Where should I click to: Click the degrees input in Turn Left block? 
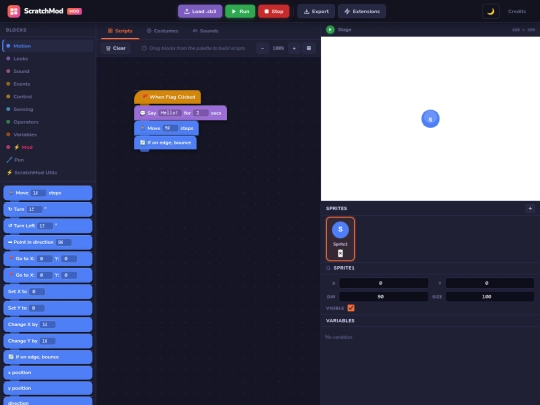(x=44, y=226)
